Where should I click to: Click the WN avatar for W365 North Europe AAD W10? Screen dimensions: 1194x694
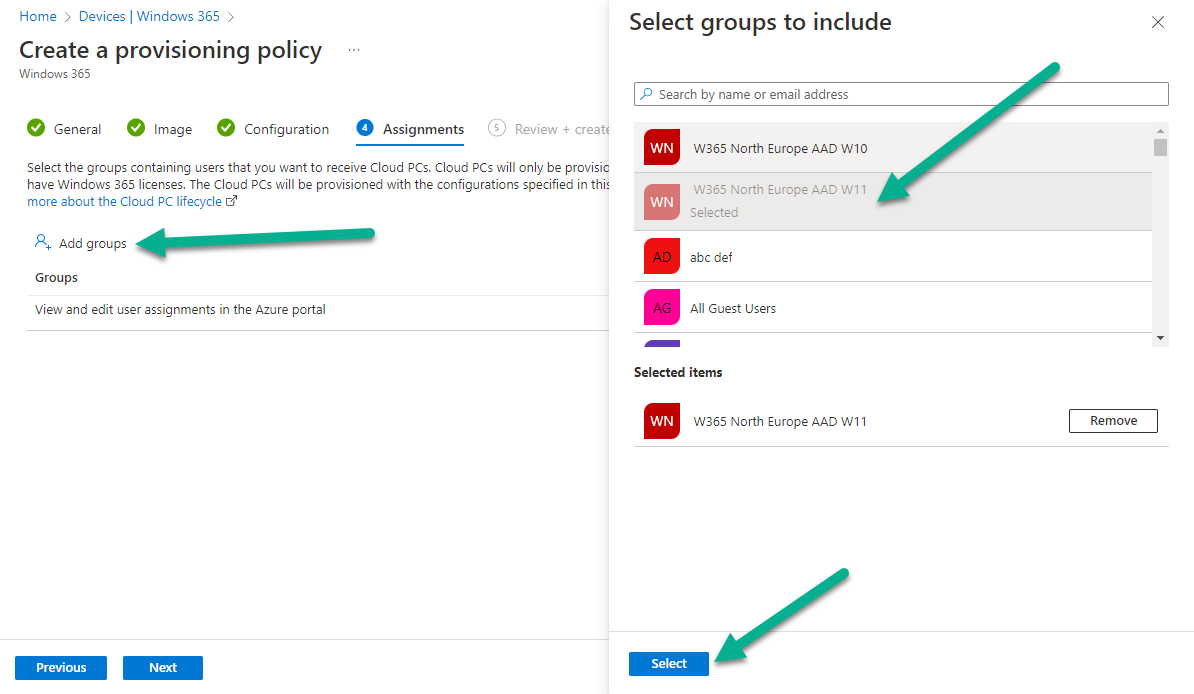point(662,148)
